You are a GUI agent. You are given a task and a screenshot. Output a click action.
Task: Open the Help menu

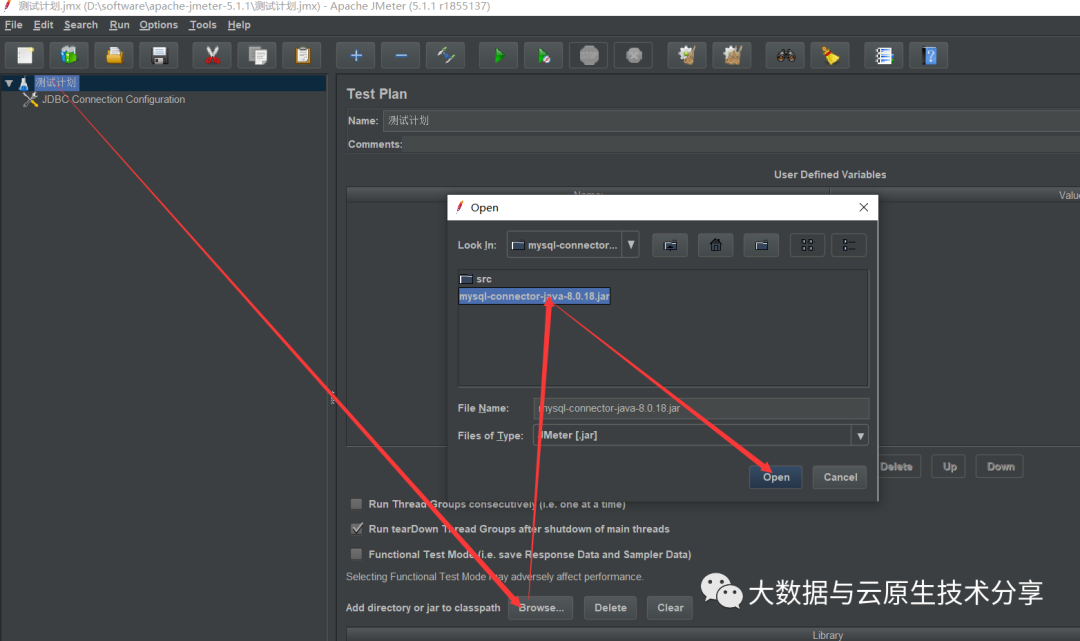click(239, 25)
